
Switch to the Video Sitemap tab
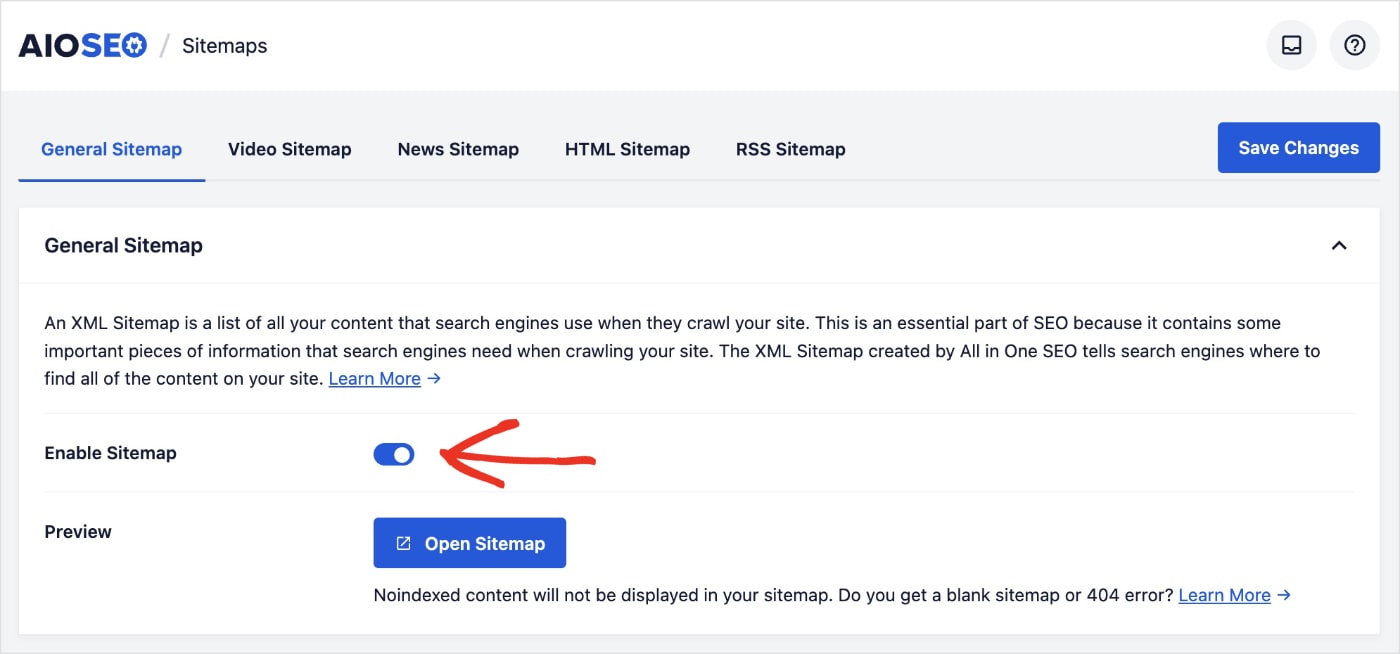pos(289,150)
